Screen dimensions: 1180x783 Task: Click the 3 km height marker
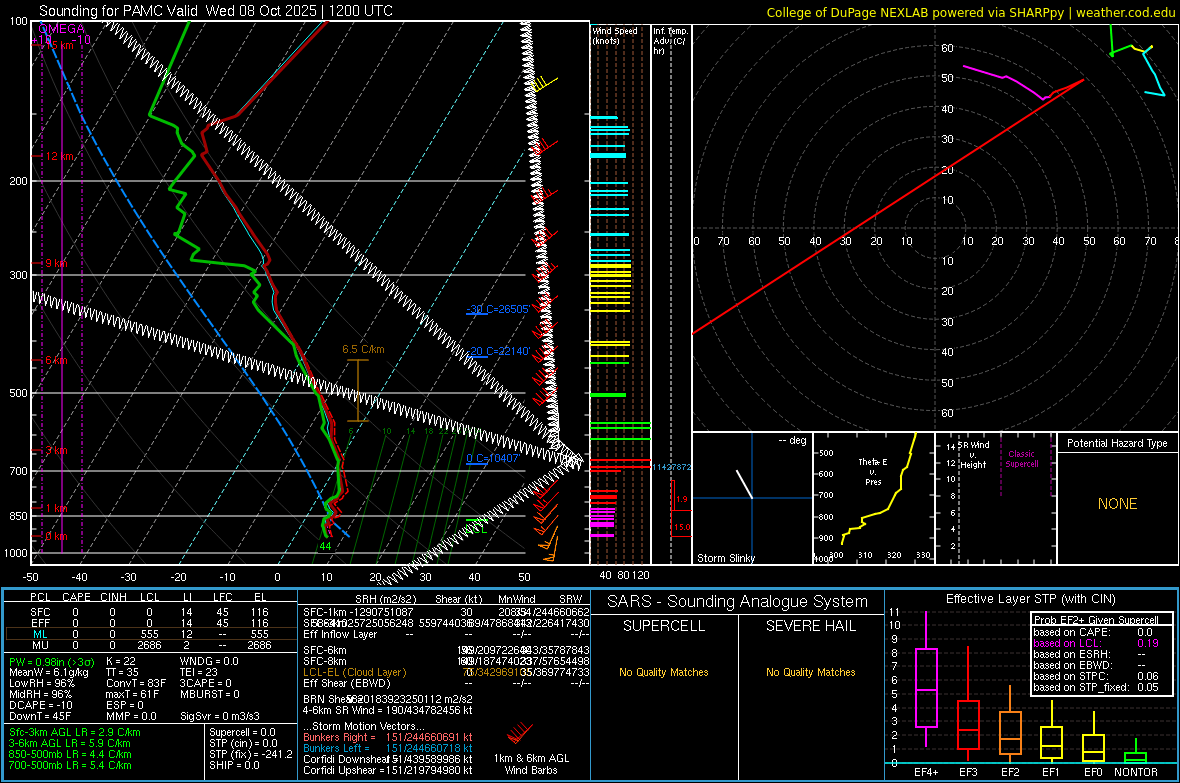coord(56,451)
